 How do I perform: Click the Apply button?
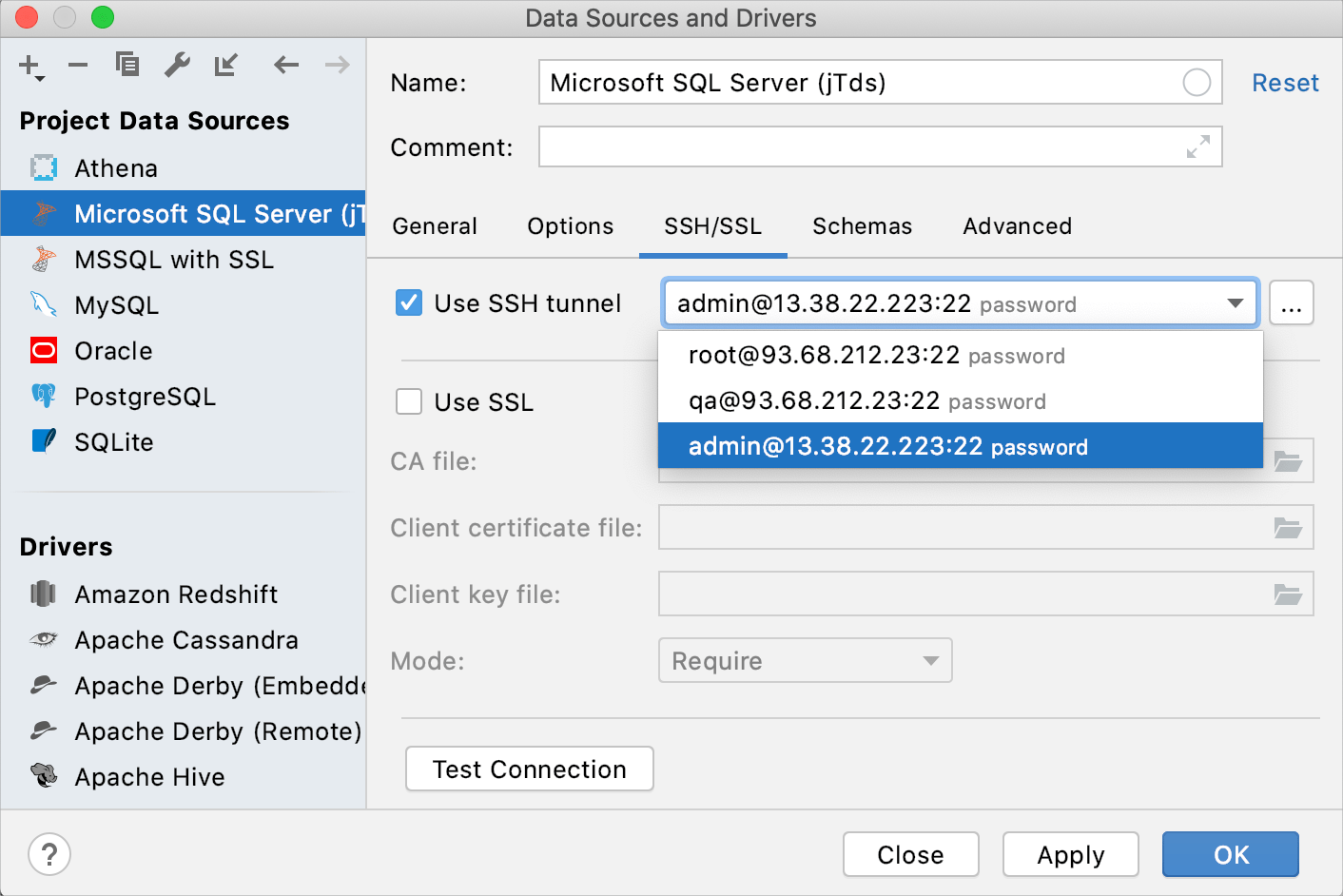click(x=1071, y=854)
